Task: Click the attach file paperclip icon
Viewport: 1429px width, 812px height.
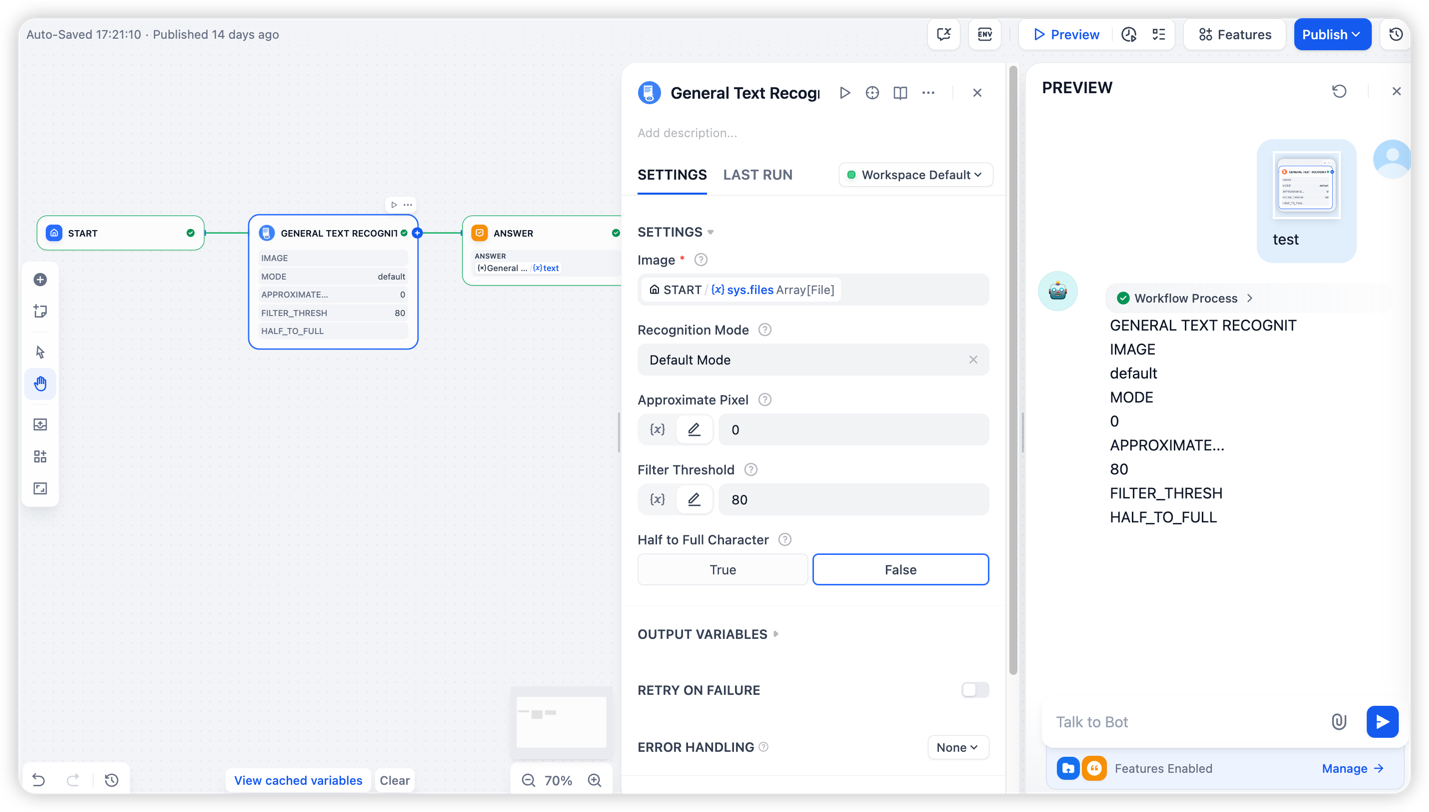Action: click(x=1339, y=722)
